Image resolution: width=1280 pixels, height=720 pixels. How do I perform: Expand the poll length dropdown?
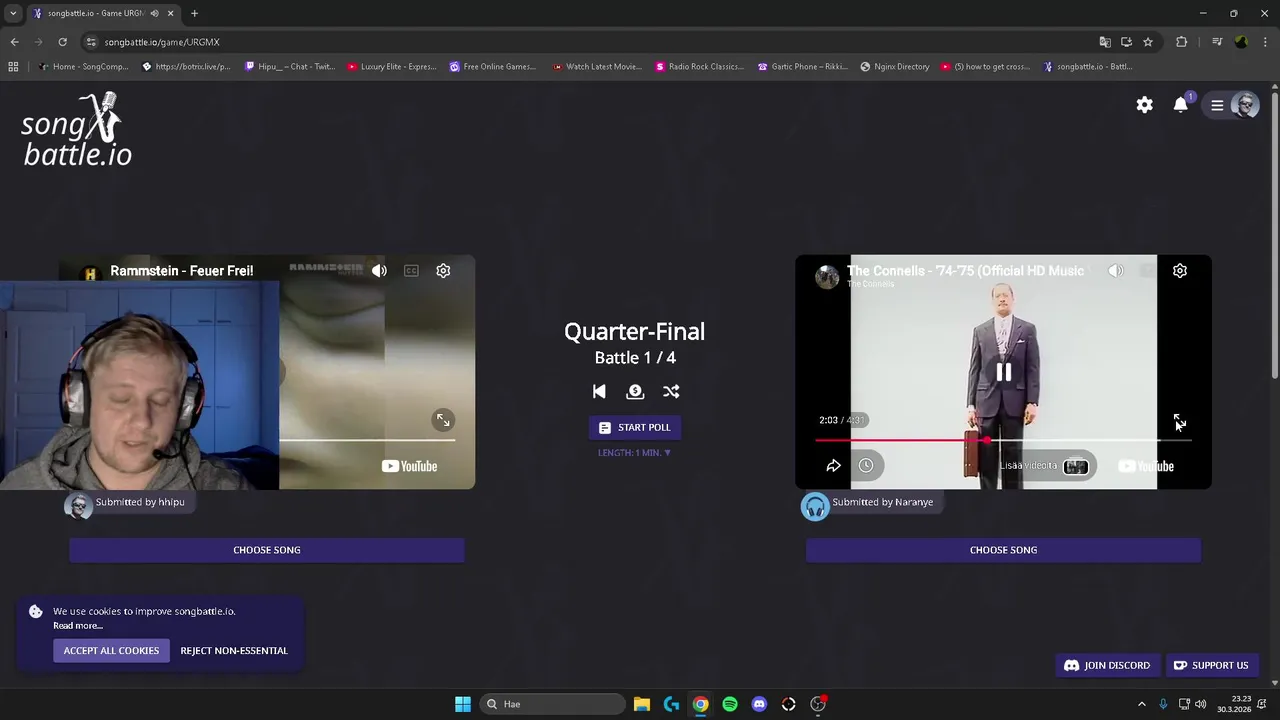tap(635, 453)
